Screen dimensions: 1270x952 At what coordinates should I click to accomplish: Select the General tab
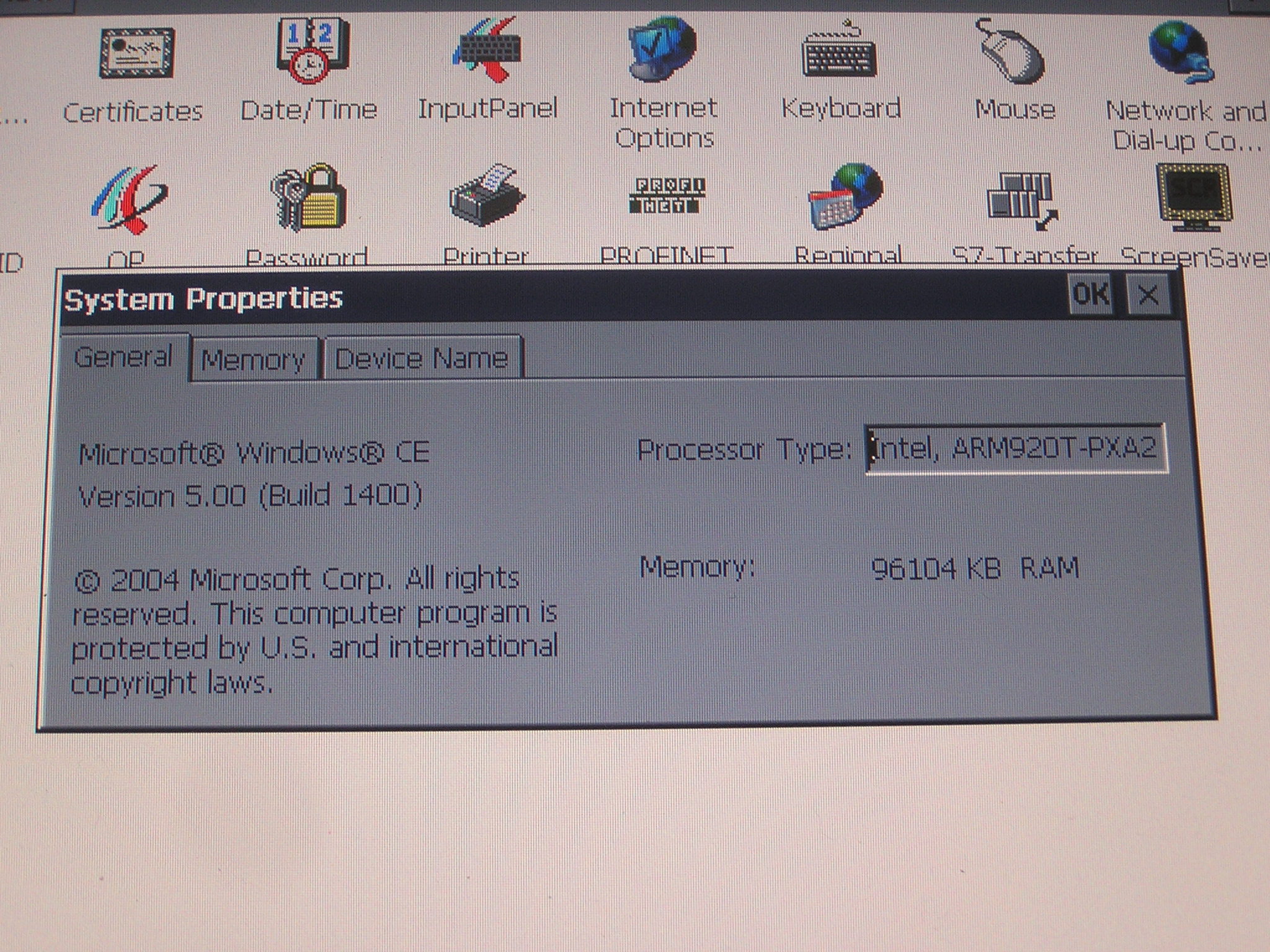[123, 358]
